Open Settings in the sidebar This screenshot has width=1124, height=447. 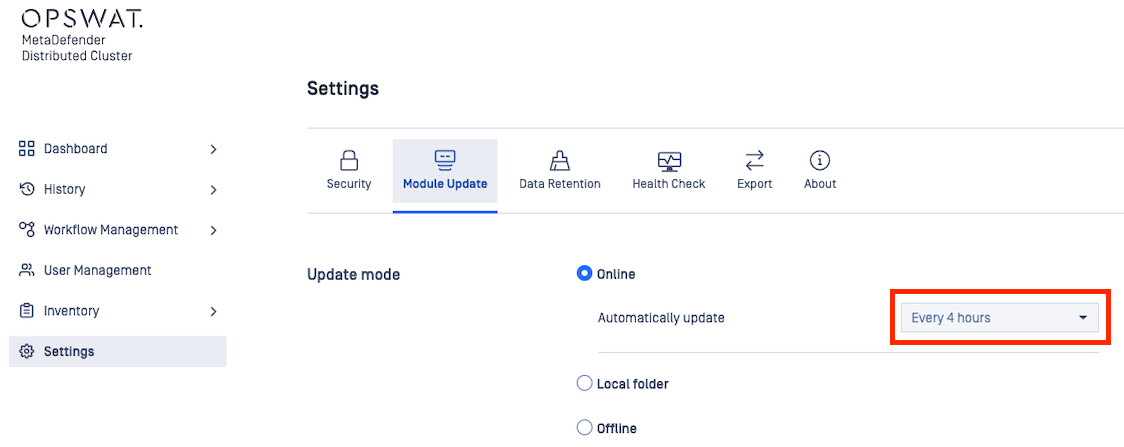point(69,351)
